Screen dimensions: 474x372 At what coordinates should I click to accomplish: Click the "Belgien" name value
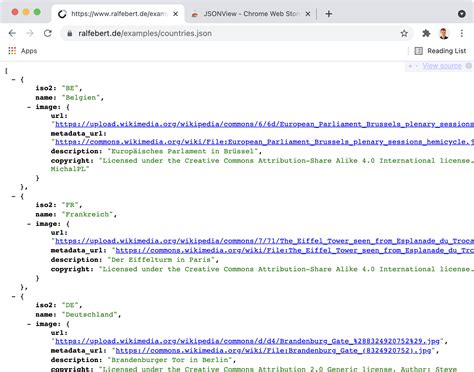coord(81,98)
